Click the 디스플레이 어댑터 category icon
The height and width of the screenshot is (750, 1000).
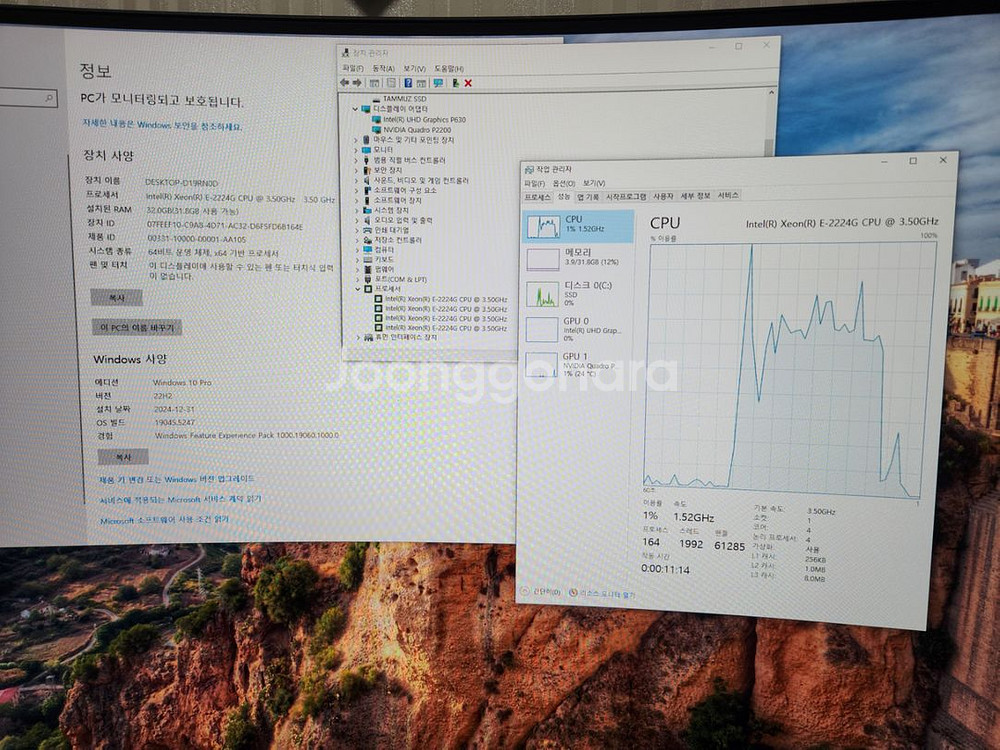tap(366, 109)
